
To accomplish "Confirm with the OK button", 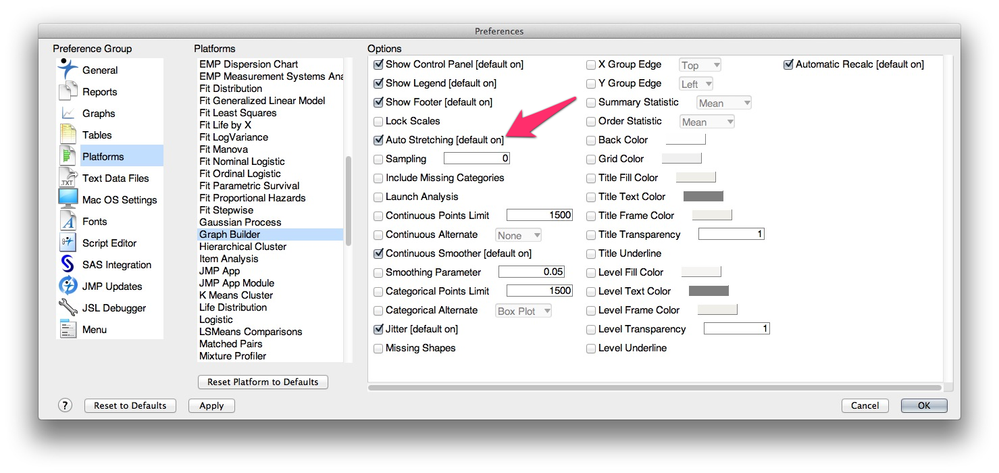I will point(924,405).
